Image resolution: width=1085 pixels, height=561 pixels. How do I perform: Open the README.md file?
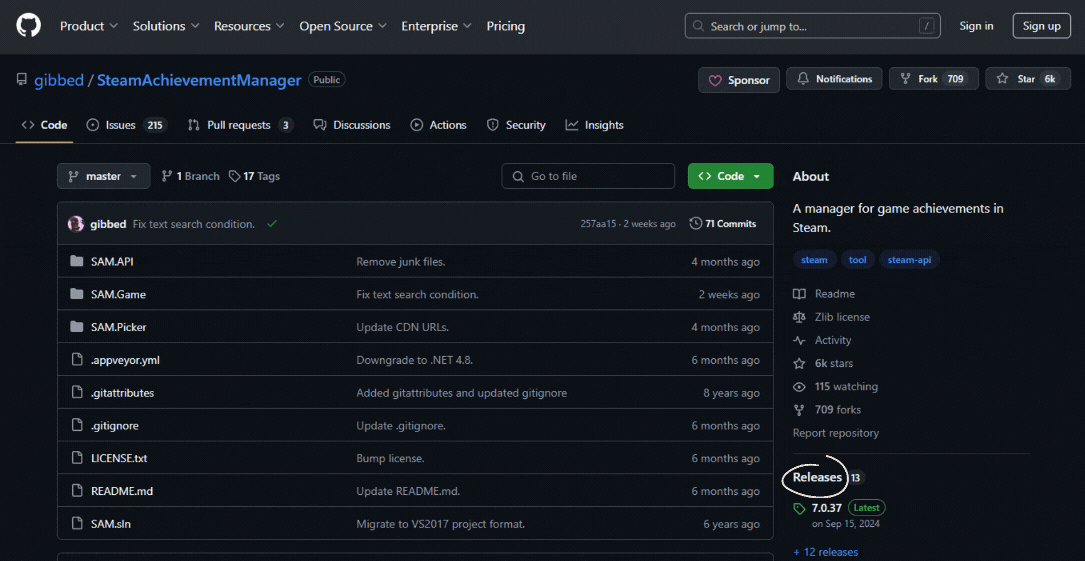pos(122,491)
